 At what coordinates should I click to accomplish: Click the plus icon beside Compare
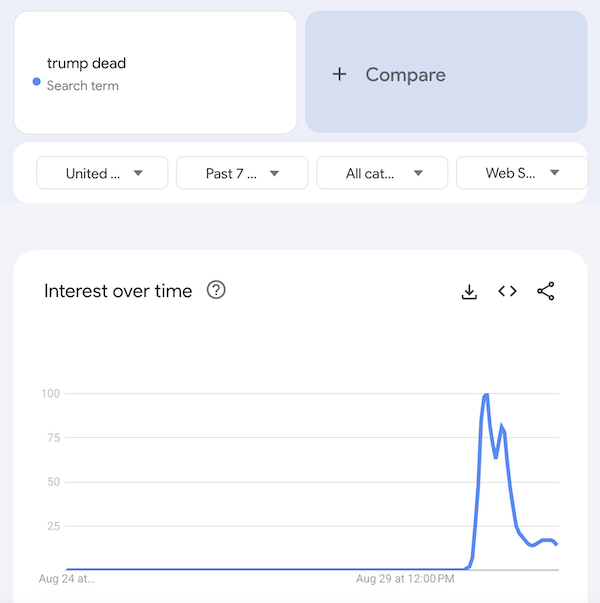[x=340, y=74]
